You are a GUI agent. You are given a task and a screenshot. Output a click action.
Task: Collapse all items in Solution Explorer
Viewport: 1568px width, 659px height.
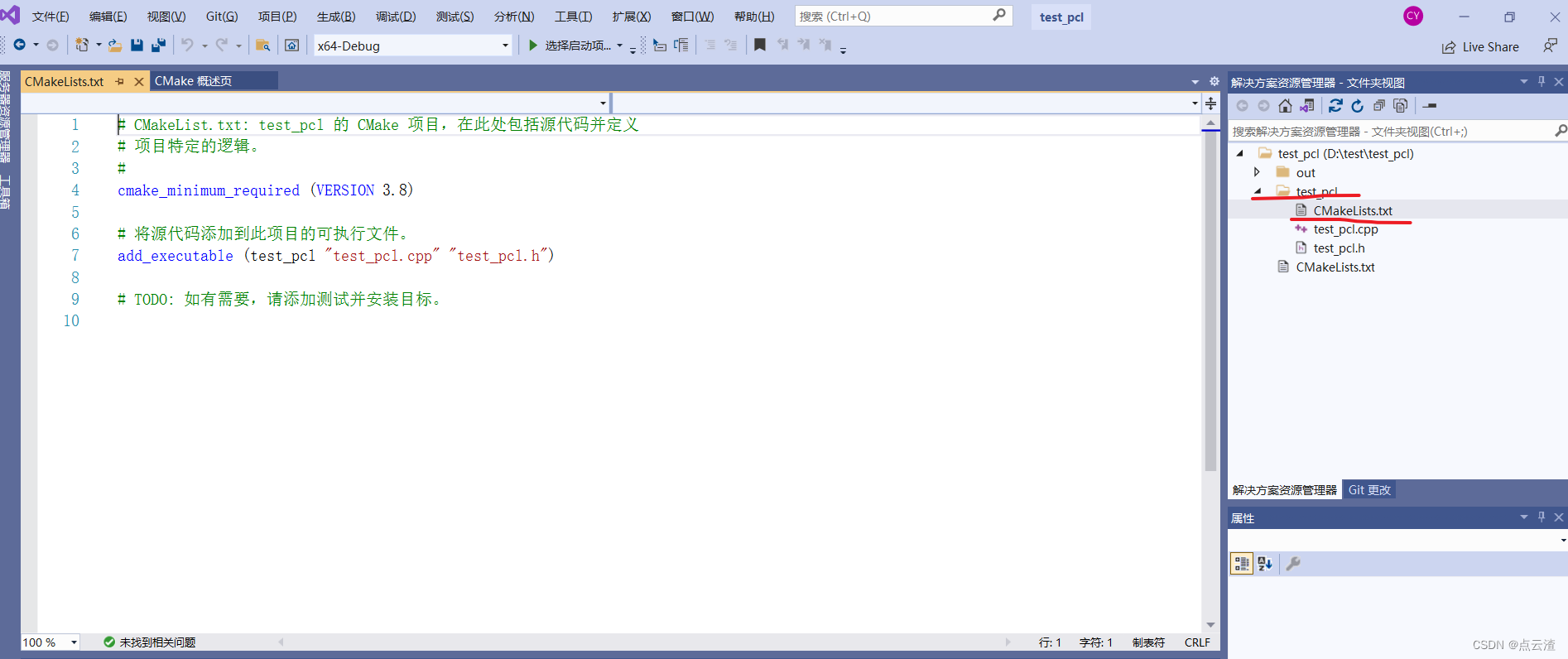1379,105
